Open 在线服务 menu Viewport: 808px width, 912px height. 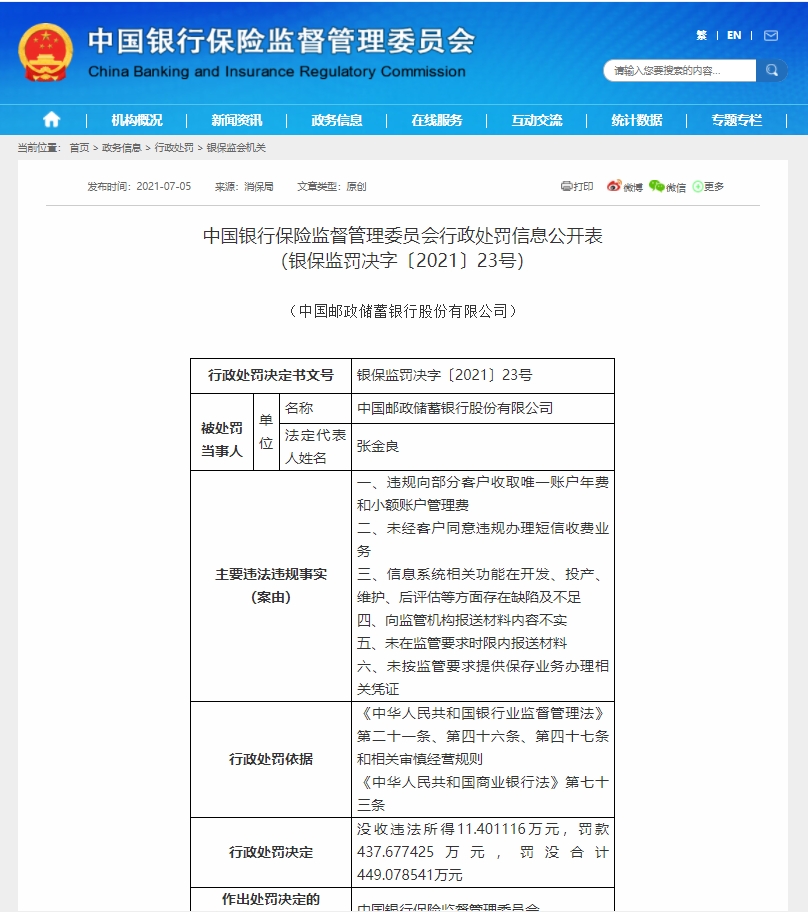437,120
